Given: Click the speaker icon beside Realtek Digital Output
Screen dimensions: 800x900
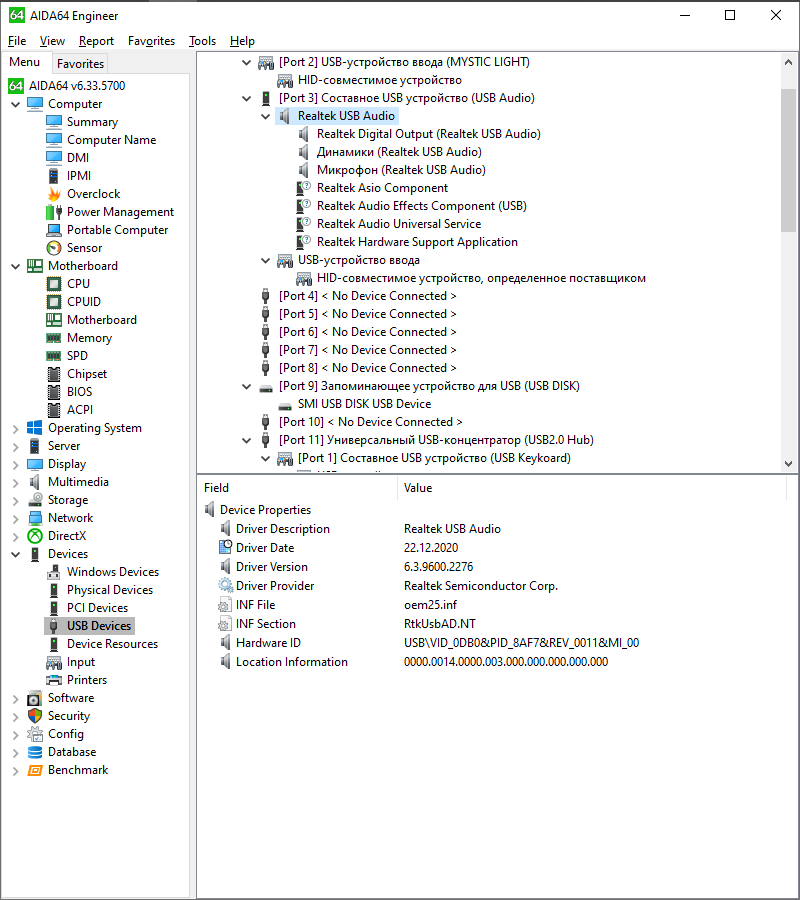Looking at the screenshot, I should 304,134.
